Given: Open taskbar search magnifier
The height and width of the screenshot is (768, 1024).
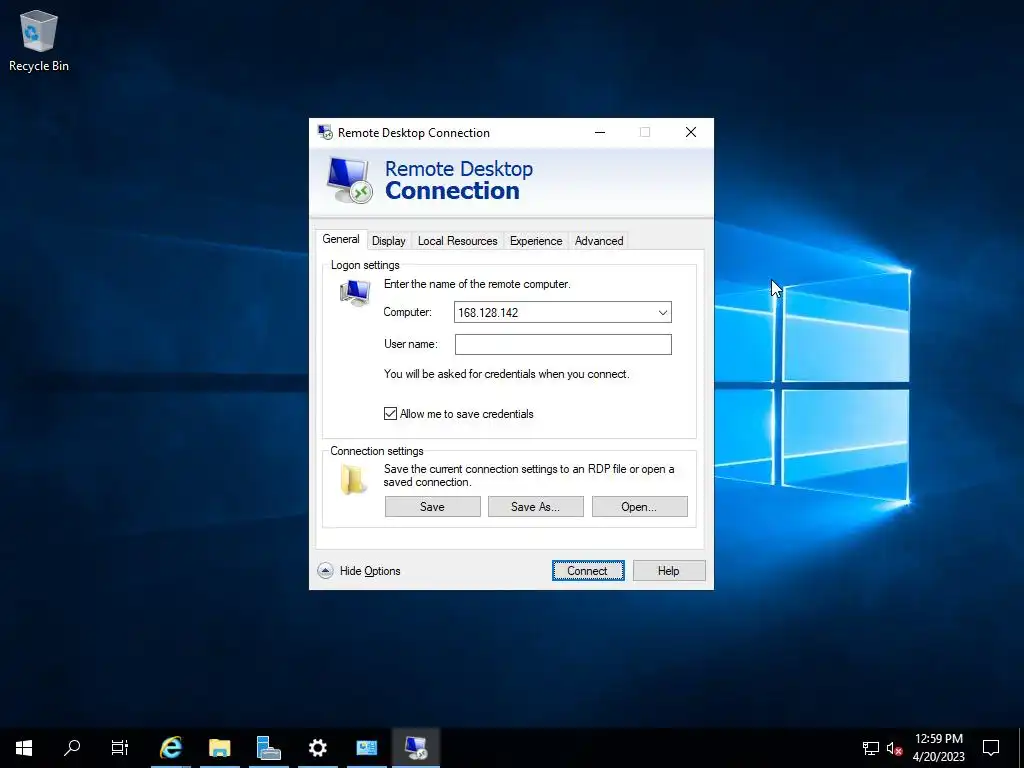Looking at the screenshot, I should click(72, 748).
